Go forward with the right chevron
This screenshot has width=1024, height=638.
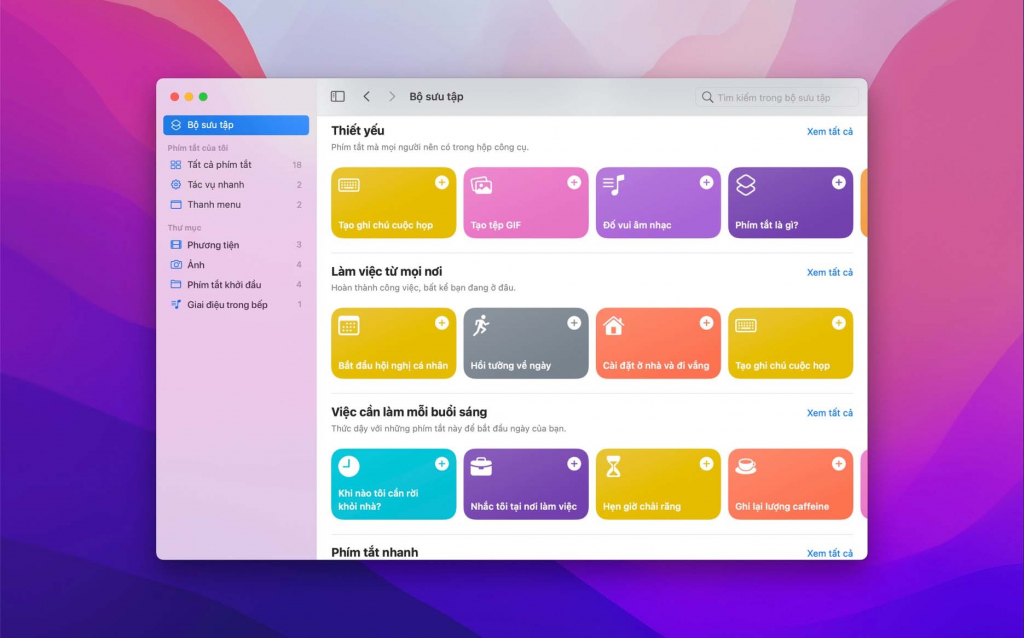[x=392, y=97]
